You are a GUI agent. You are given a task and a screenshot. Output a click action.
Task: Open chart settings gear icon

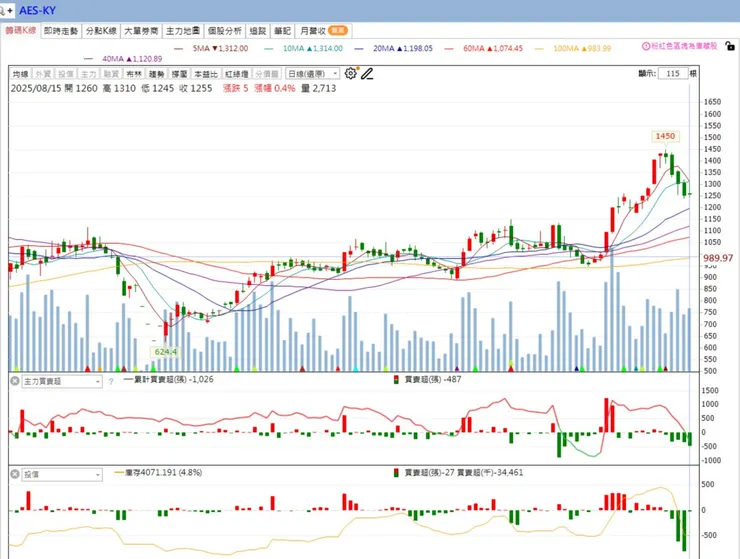tap(350, 74)
